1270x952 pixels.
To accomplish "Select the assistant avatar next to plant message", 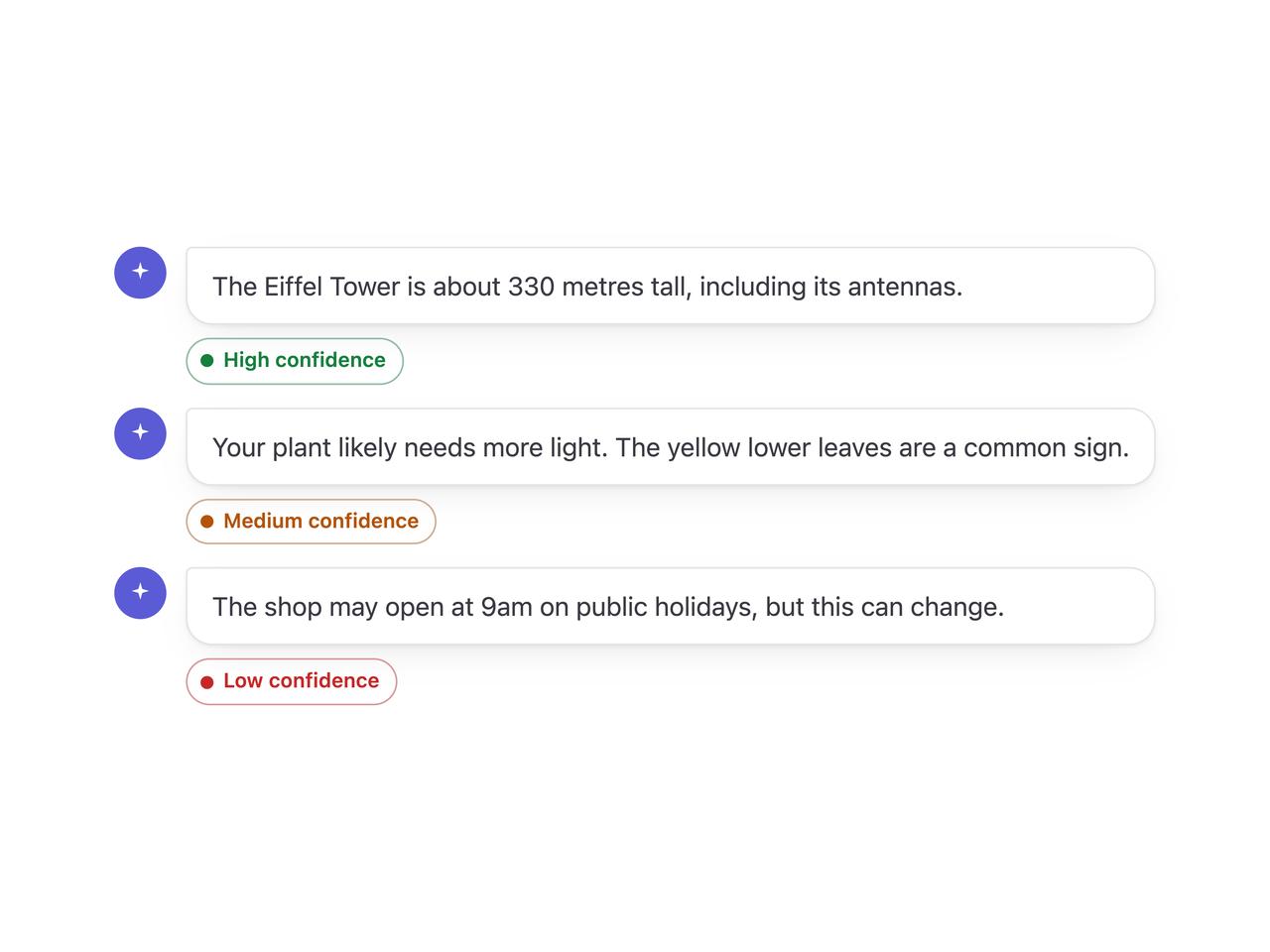I will (140, 433).
